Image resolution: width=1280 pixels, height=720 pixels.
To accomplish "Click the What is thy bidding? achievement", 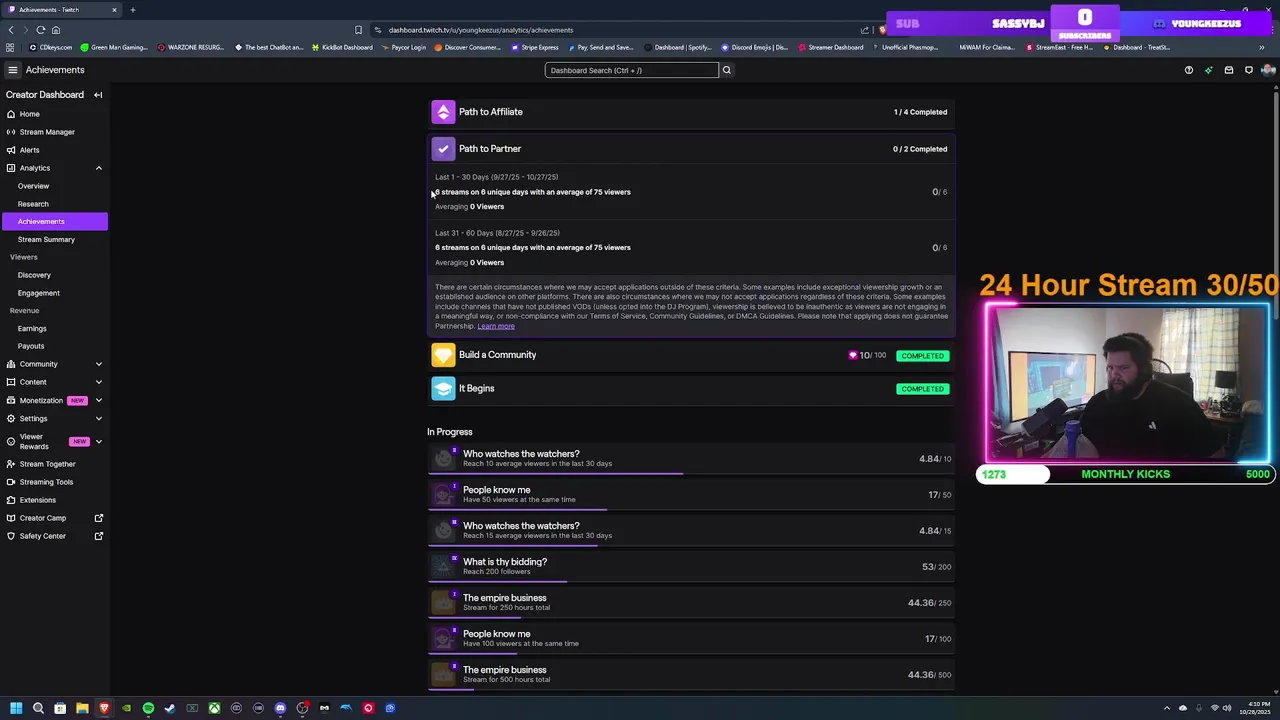I will click(x=690, y=567).
